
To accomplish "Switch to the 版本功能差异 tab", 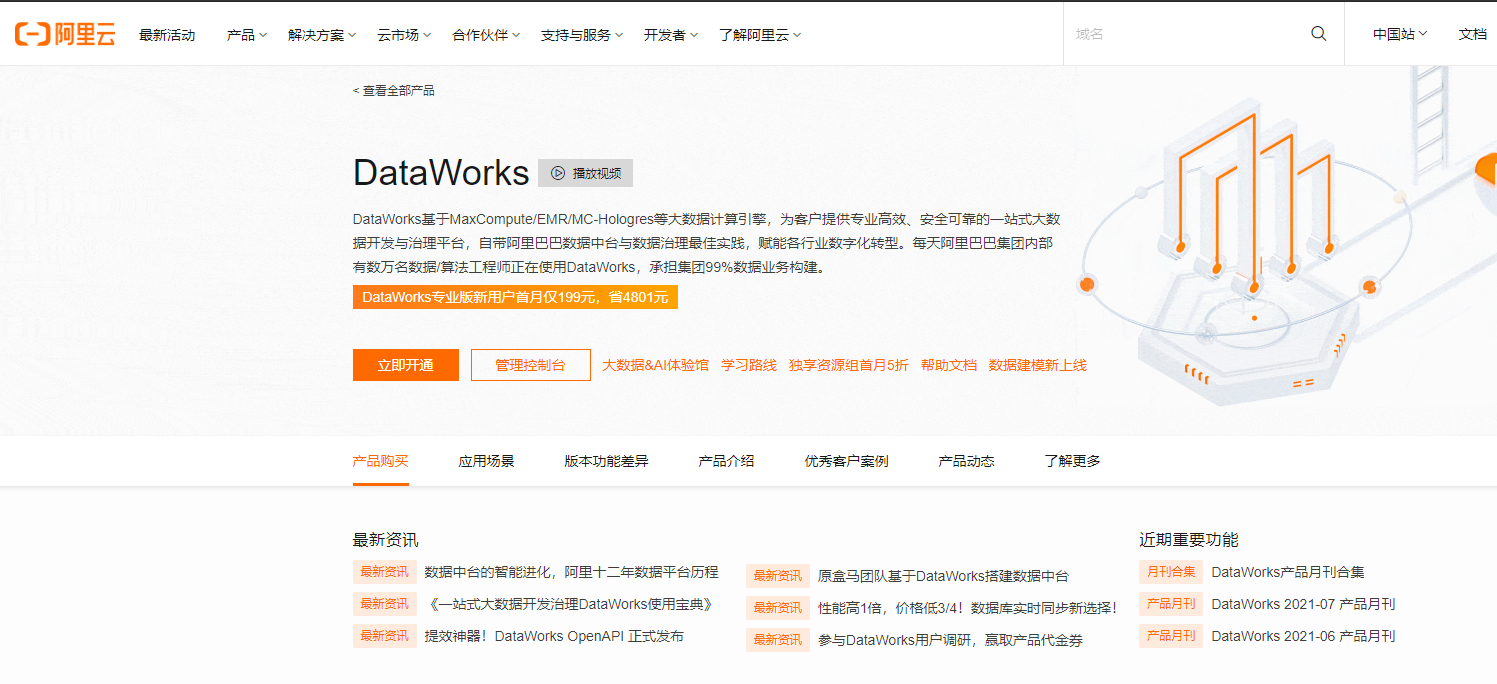I will tap(607, 461).
